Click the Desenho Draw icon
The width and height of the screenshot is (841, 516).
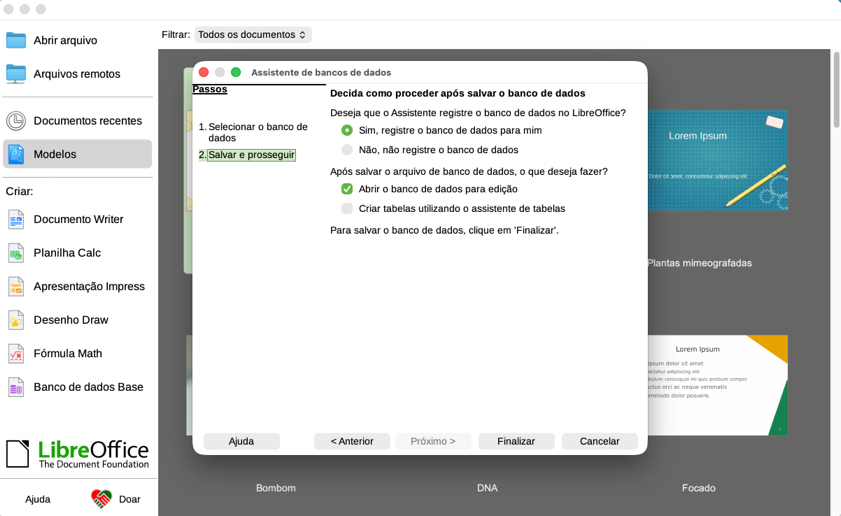pyautogui.click(x=16, y=320)
